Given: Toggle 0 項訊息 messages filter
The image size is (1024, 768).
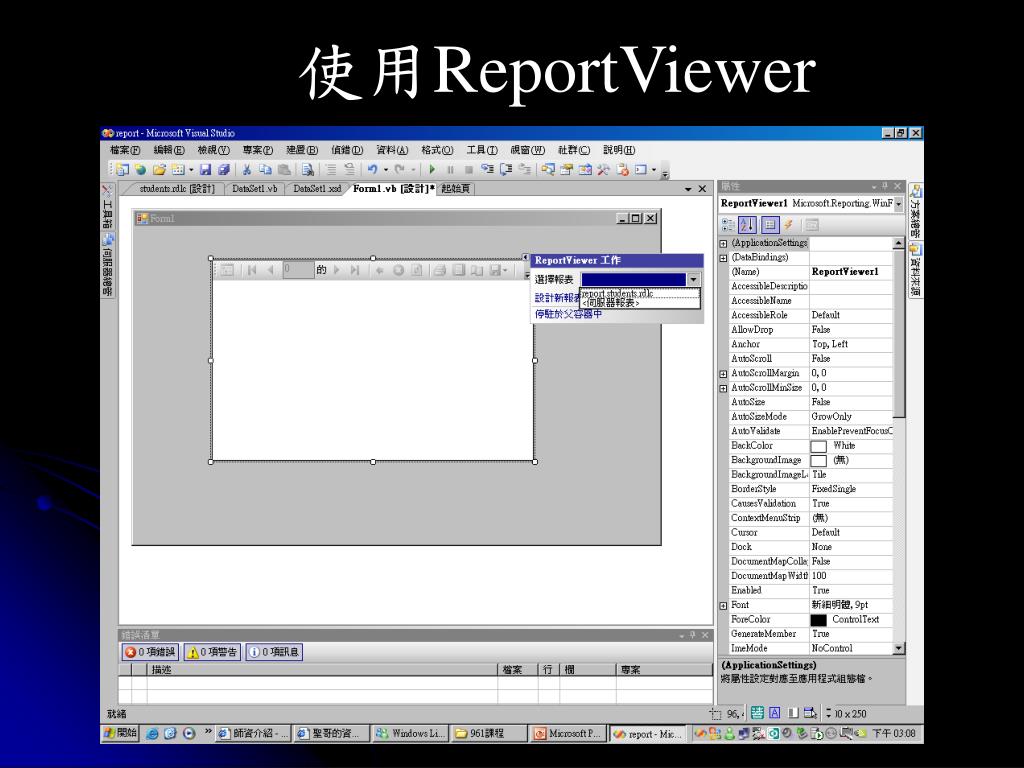Looking at the screenshot, I should (x=274, y=652).
